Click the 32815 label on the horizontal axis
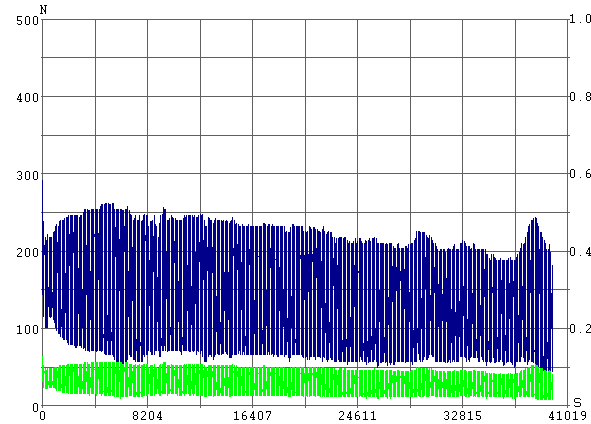The image size is (591, 424). 462,416
